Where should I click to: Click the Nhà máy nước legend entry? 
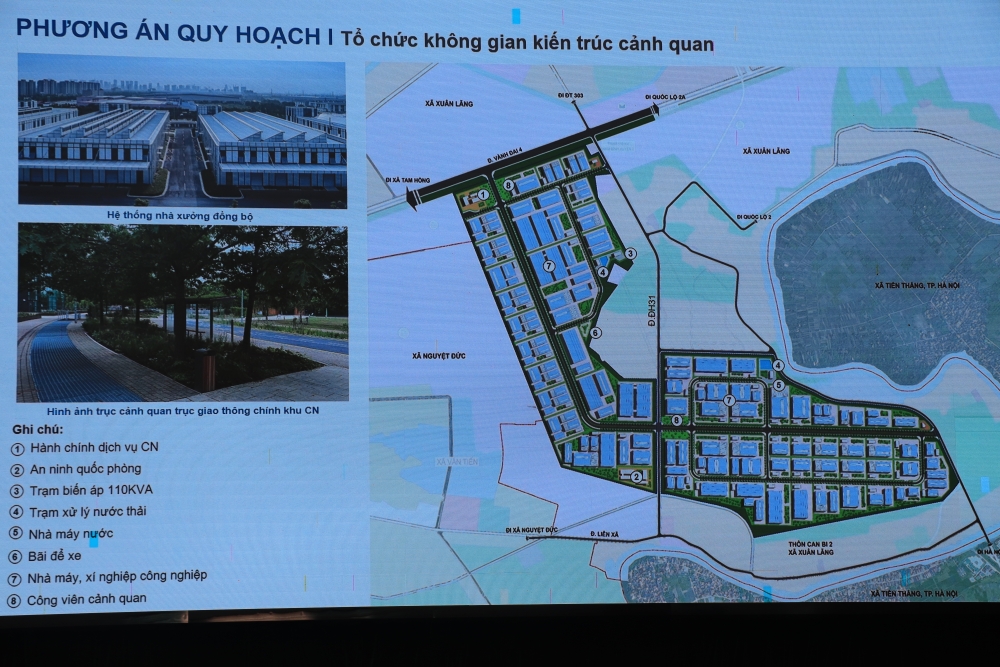pos(72,533)
